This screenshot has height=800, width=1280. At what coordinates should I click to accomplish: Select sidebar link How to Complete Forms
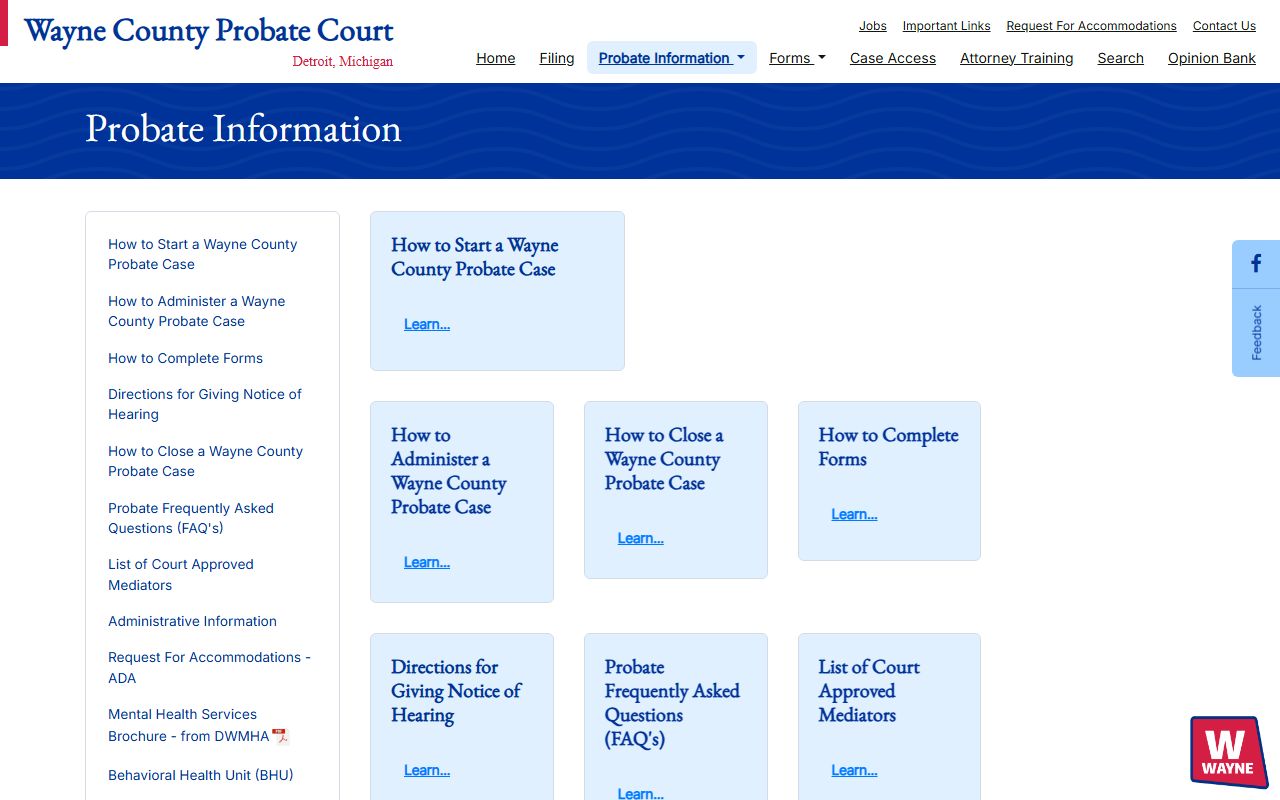(185, 358)
